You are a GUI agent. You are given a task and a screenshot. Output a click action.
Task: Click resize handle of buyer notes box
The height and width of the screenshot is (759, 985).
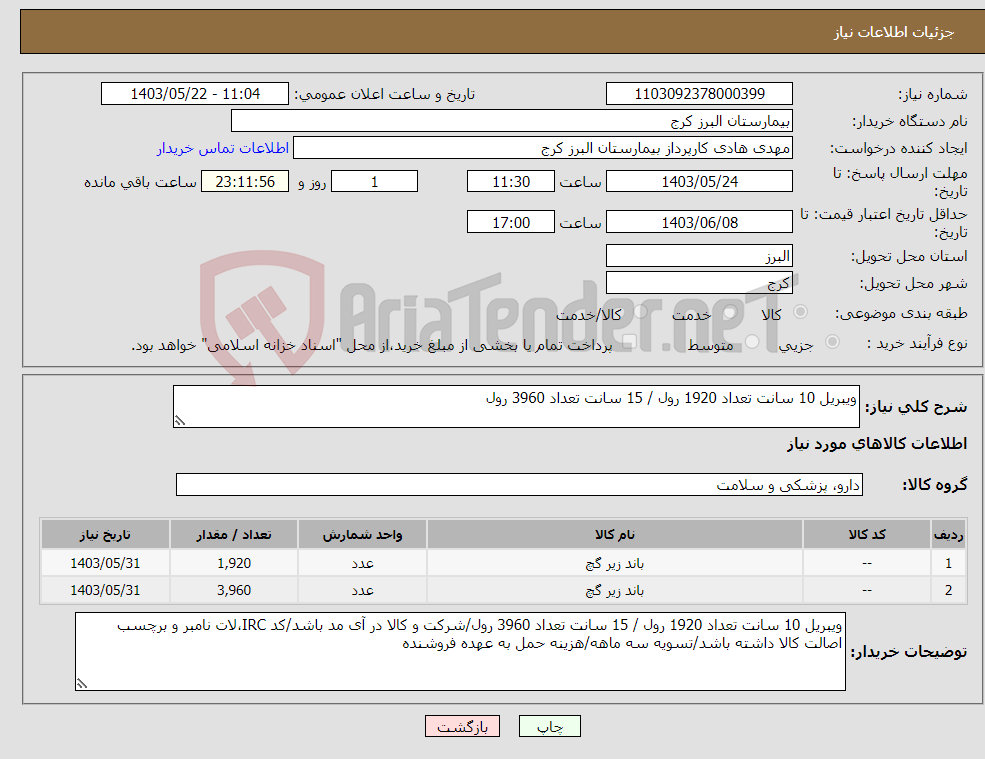[82, 684]
